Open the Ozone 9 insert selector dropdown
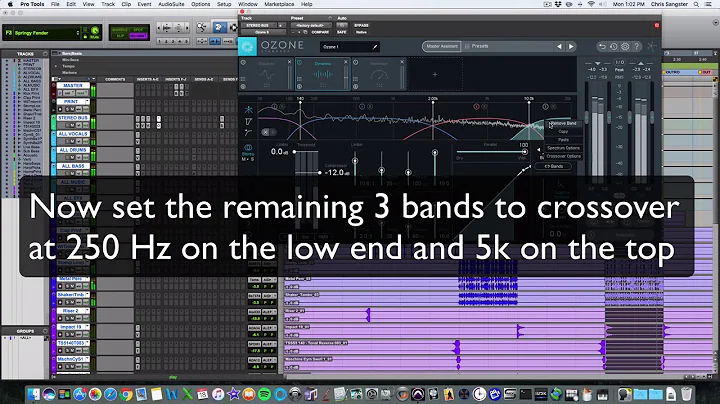Image resolution: width=720 pixels, height=404 pixels. coord(265,32)
